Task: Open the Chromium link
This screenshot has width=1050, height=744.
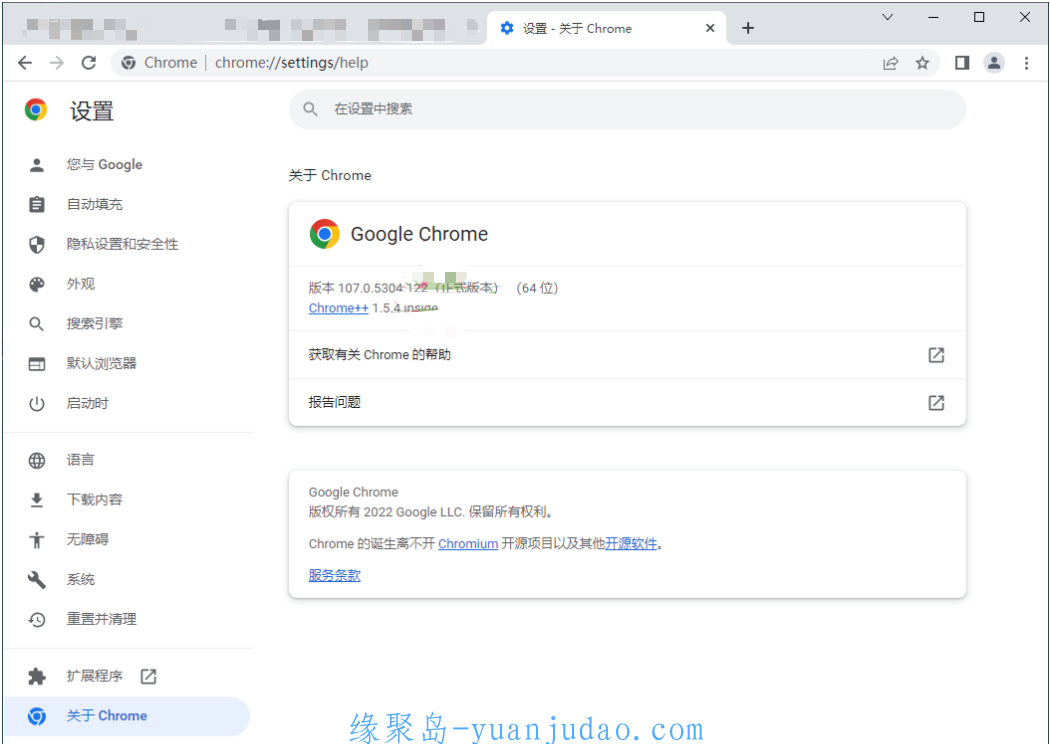Action: 468,544
